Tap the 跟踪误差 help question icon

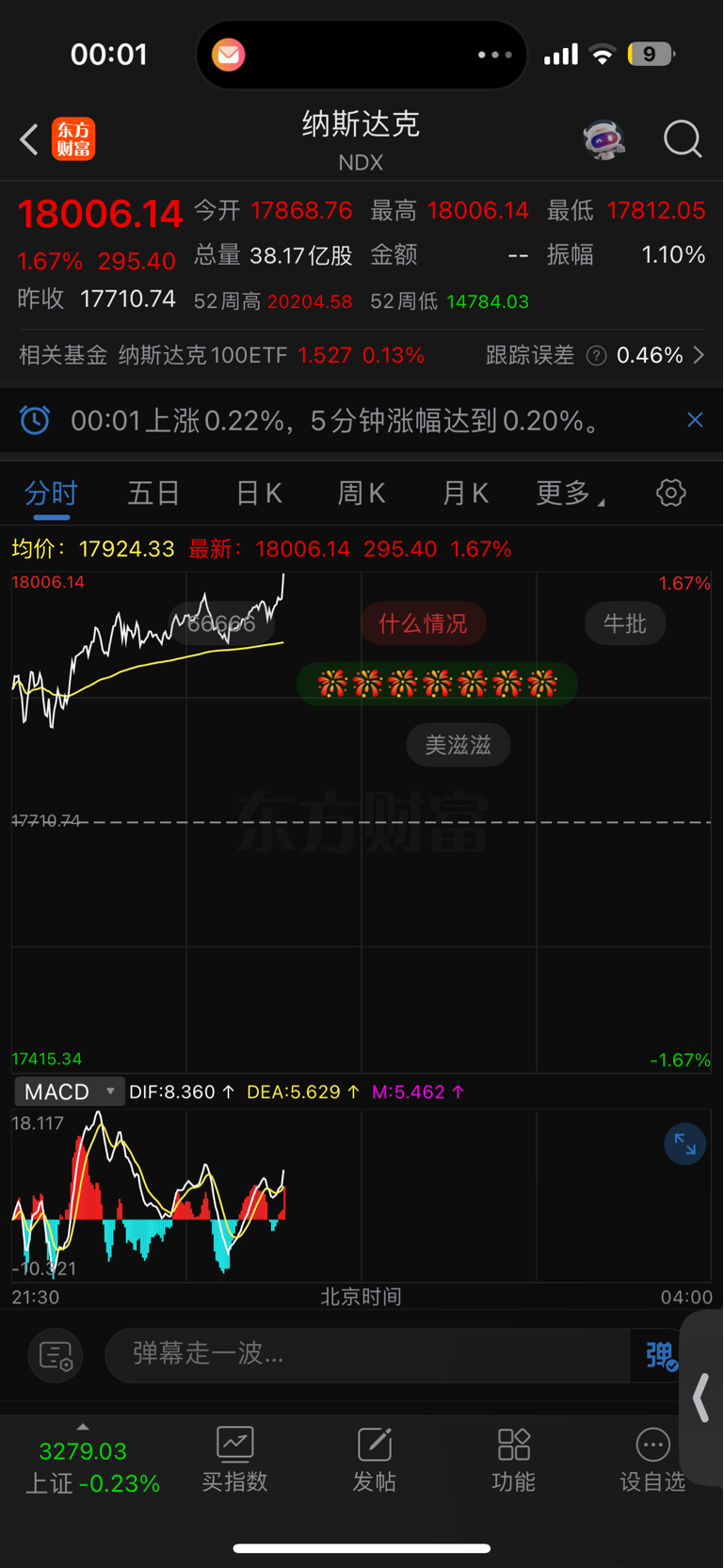pos(596,356)
